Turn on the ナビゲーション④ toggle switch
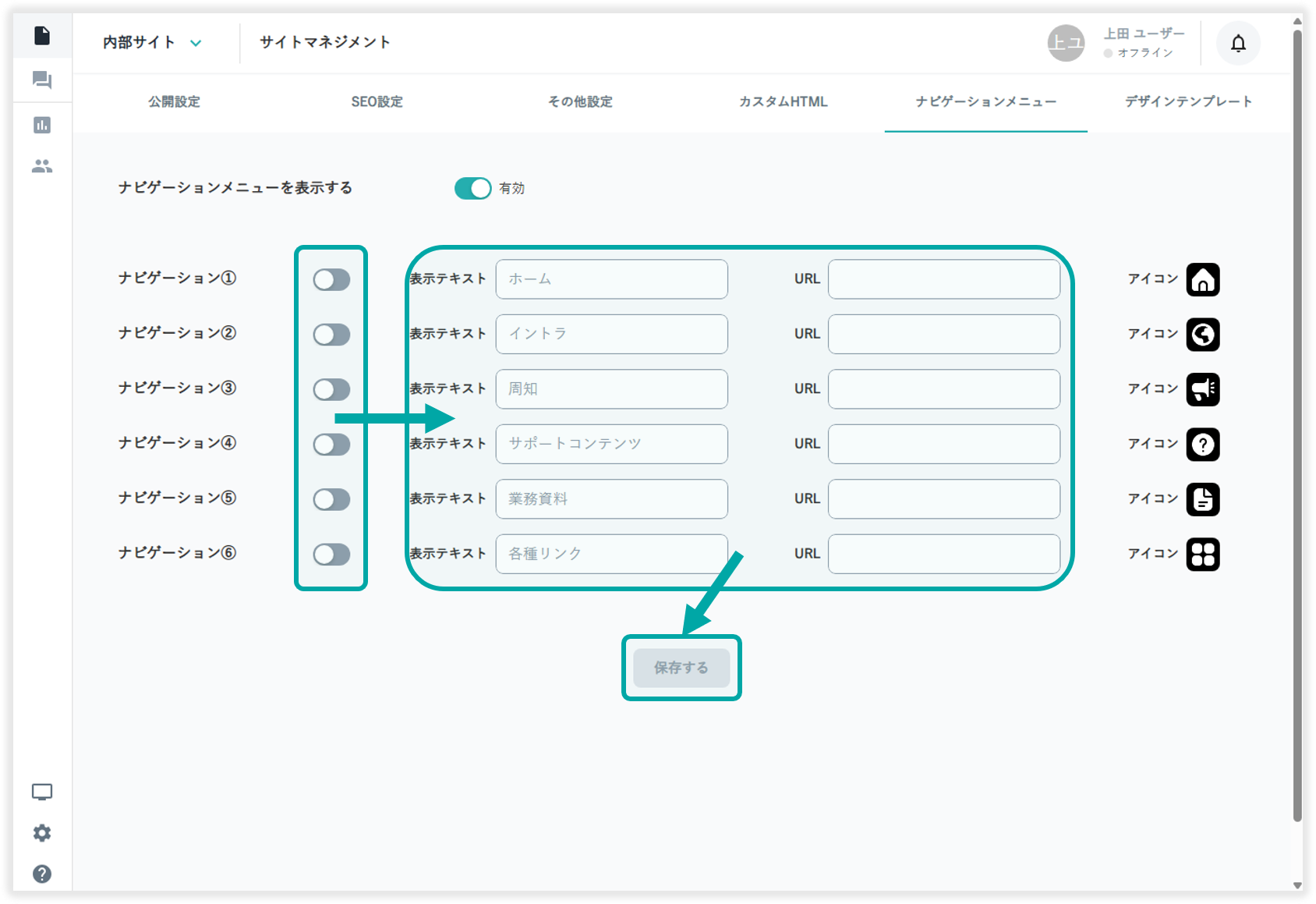Image resolution: width=1316 pixels, height=904 pixels. click(x=331, y=445)
